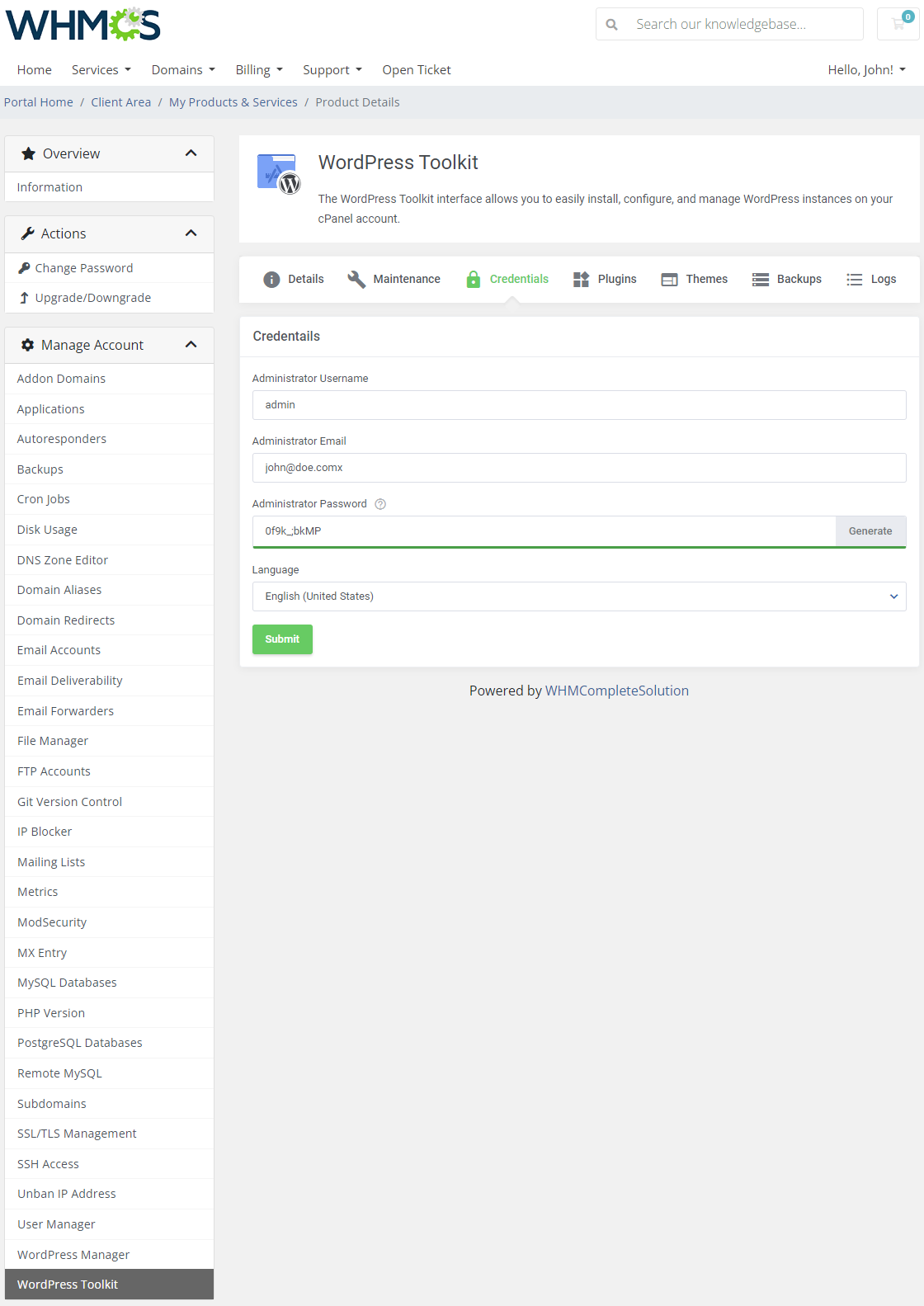This screenshot has height=1306, width=924.
Task: Go to Home in the navbar
Action: [35, 70]
